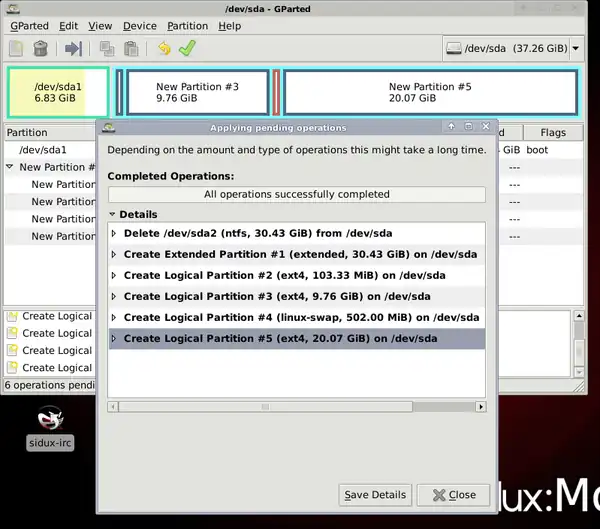Expand the Create Extended Partition #1 row

pos(114,254)
